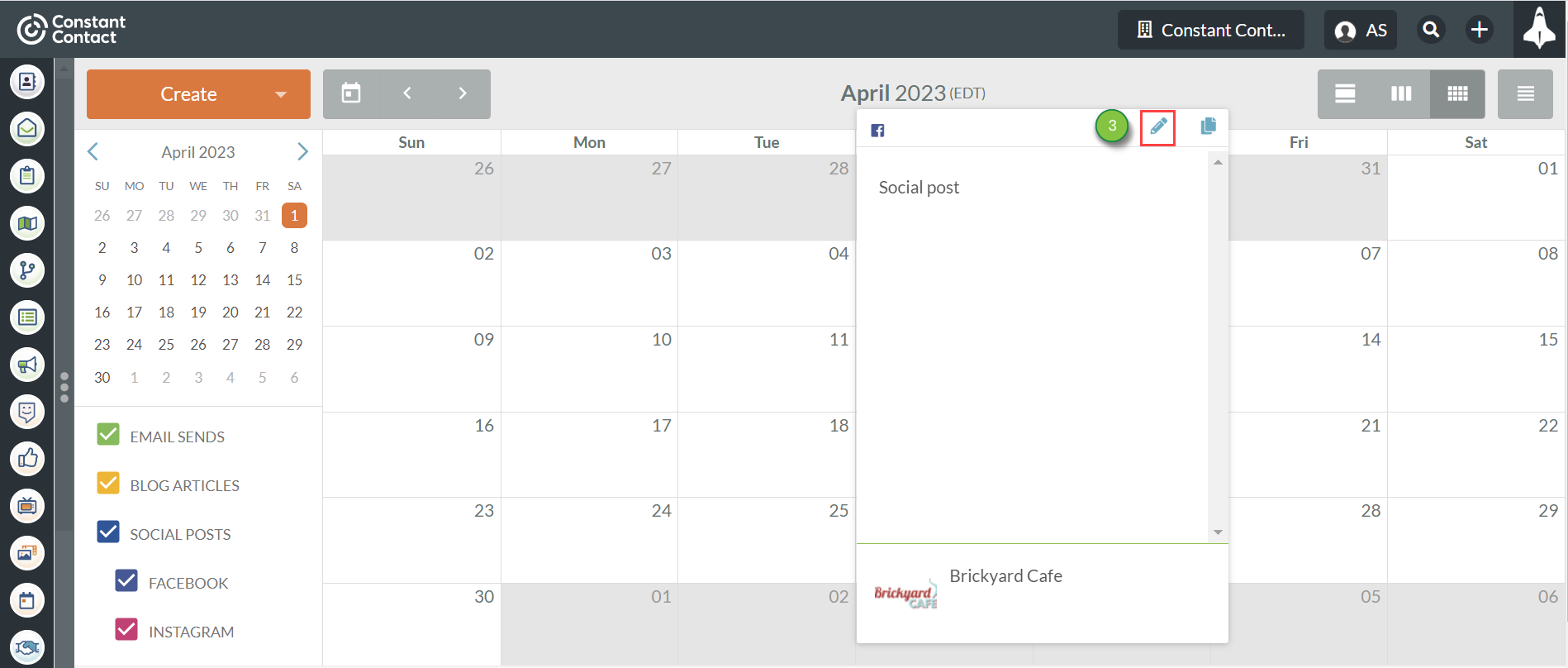The height and width of the screenshot is (668, 1568).
Task: Click the popup scrollbar down arrow
Action: coord(1218,532)
